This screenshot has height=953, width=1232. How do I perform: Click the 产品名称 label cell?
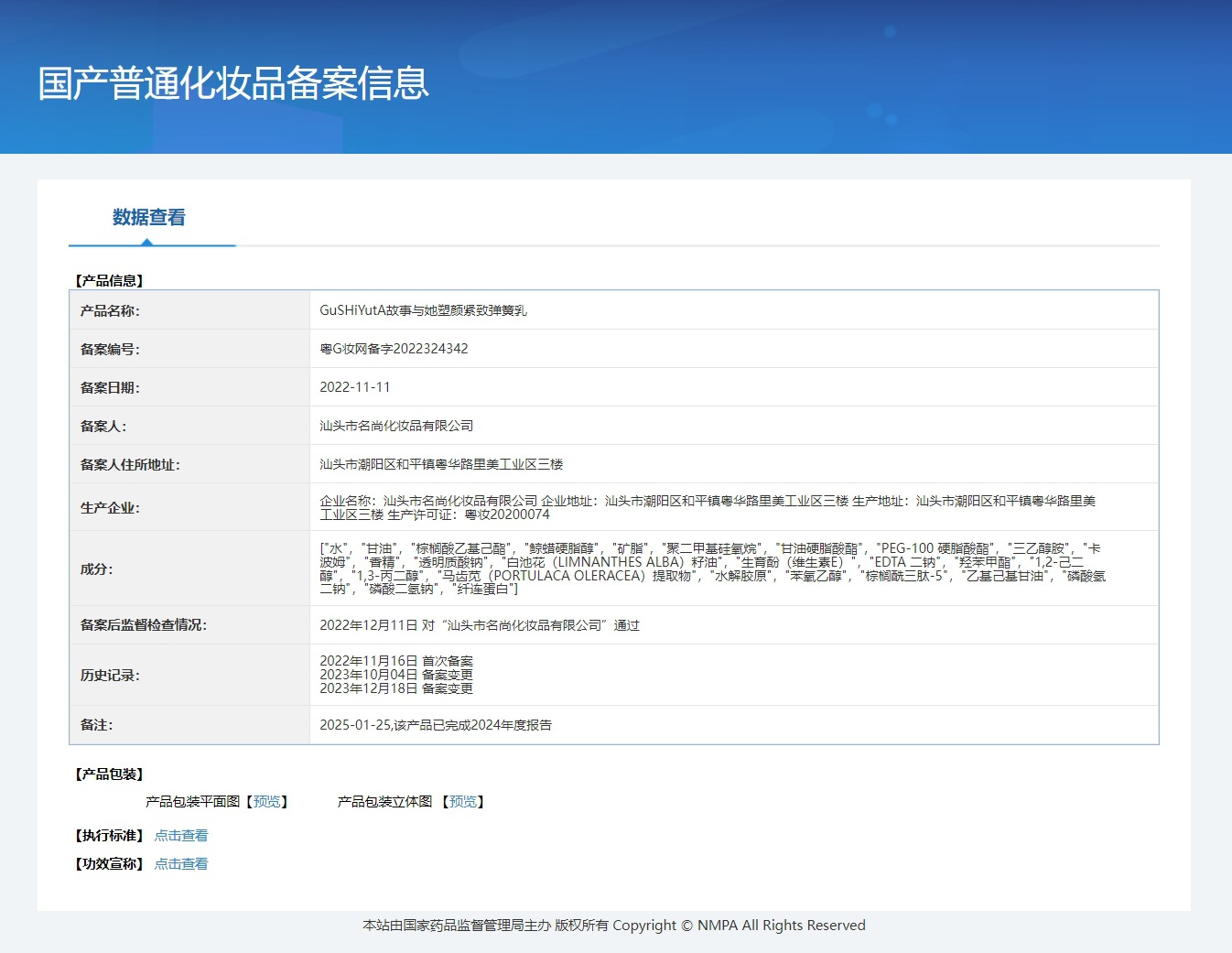[190, 310]
